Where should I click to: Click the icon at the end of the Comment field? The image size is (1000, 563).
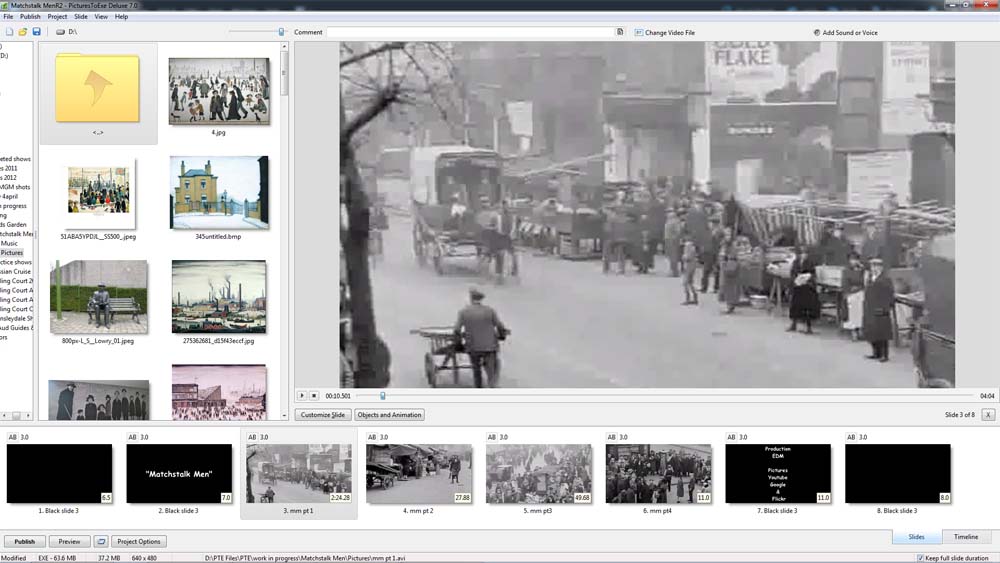[620, 32]
